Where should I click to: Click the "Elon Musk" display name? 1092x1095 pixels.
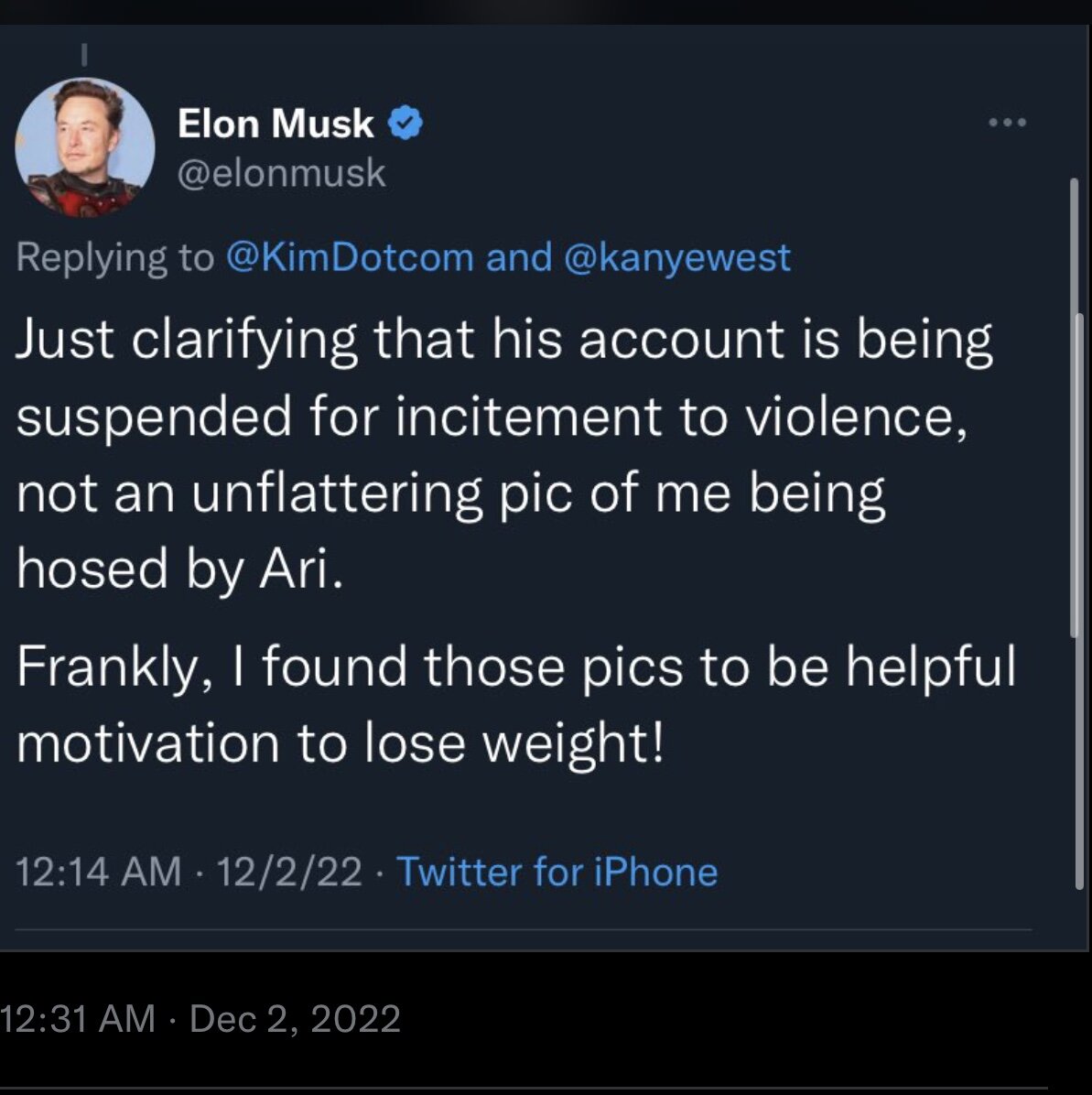[276, 124]
